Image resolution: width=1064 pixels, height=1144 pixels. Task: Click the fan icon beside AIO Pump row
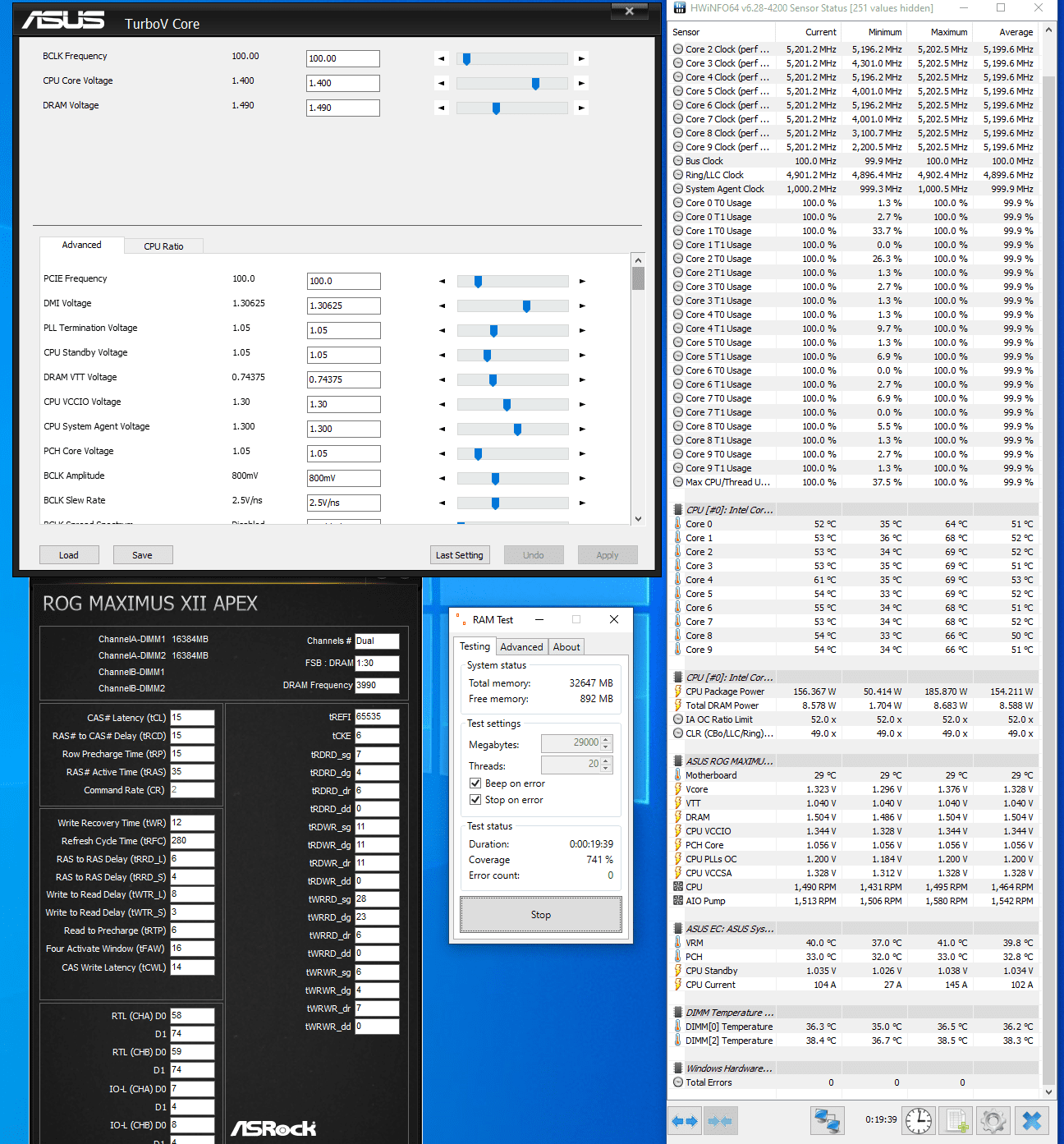click(x=678, y=901)
